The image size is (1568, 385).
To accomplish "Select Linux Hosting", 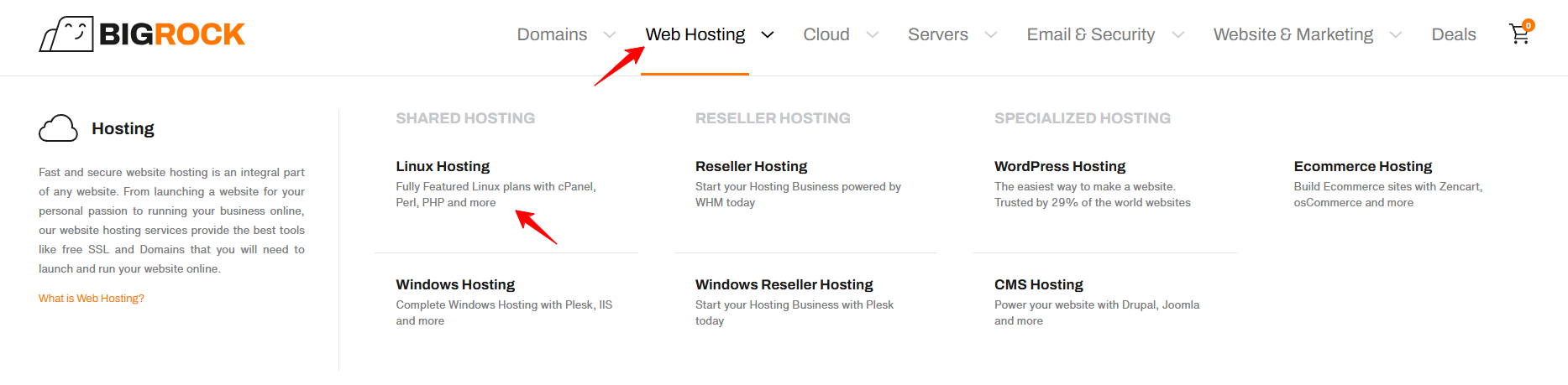I will (443, 166).
